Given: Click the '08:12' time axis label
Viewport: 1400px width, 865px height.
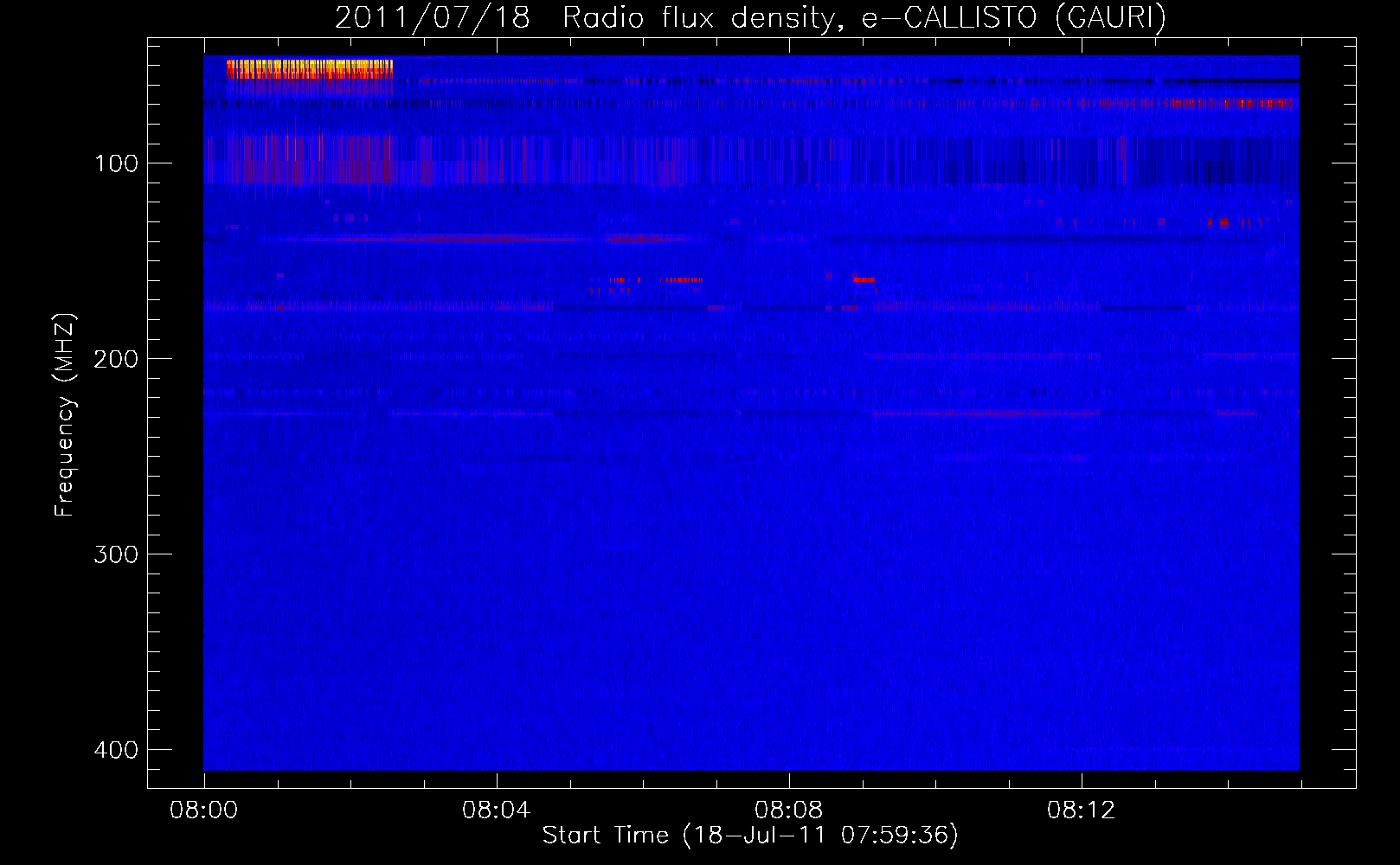Looking at the screenshot, I should 1082,811.
